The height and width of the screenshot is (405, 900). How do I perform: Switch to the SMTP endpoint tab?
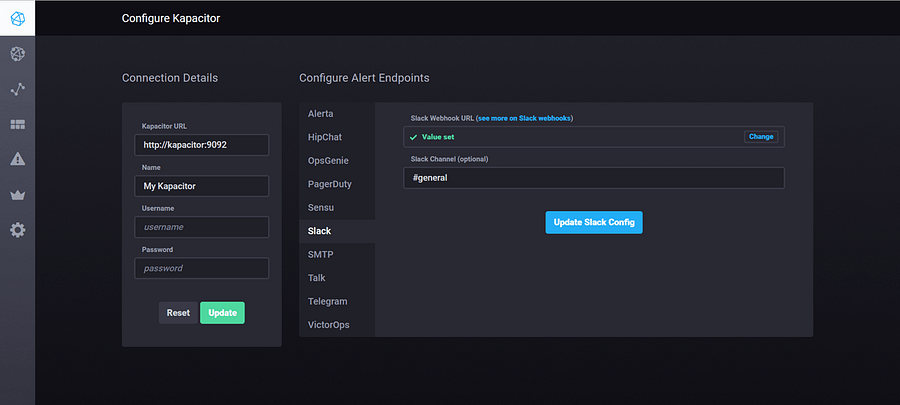[x=320, y=255]
